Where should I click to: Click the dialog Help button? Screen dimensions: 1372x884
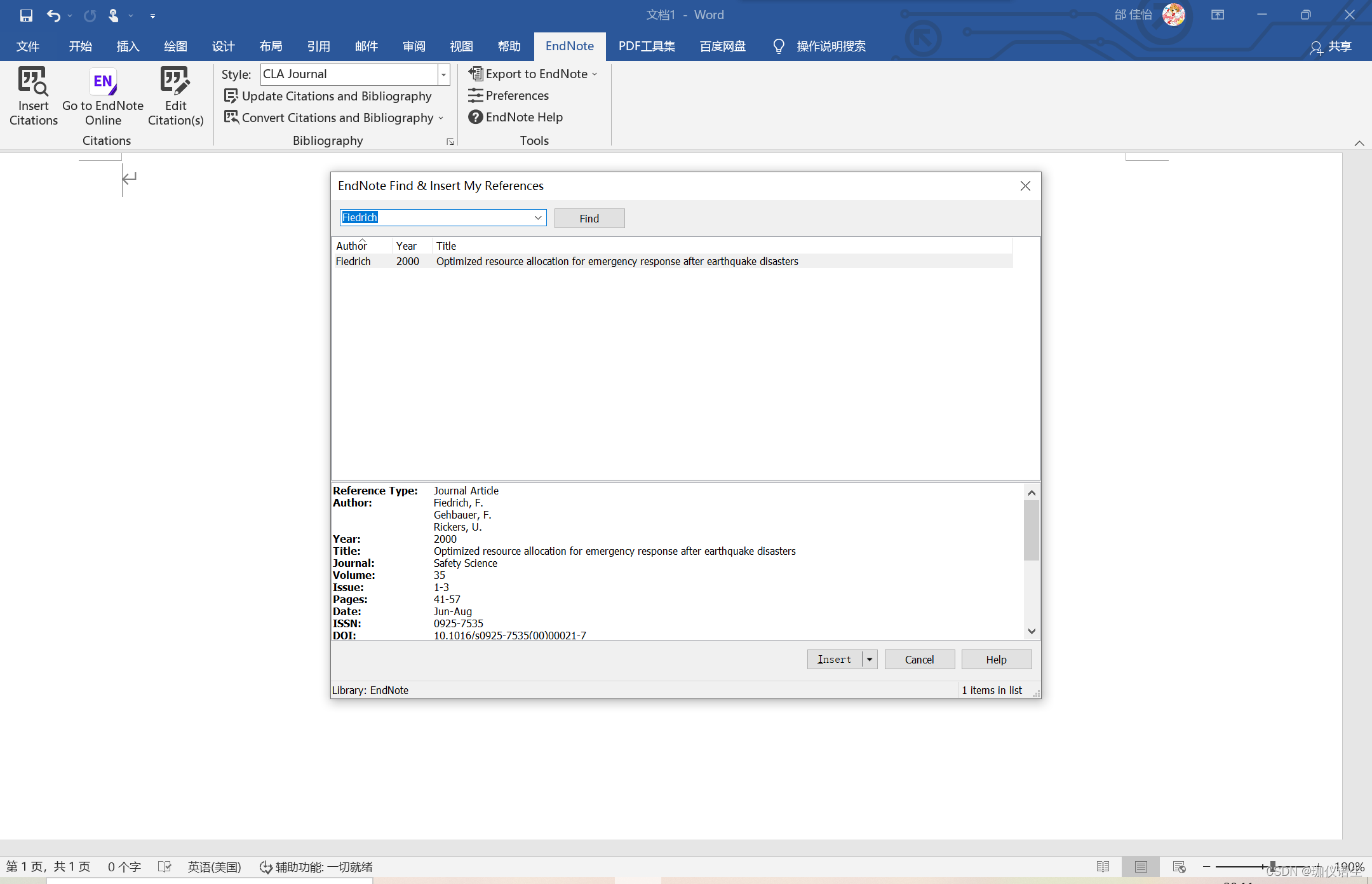click(x=996, y=660)
